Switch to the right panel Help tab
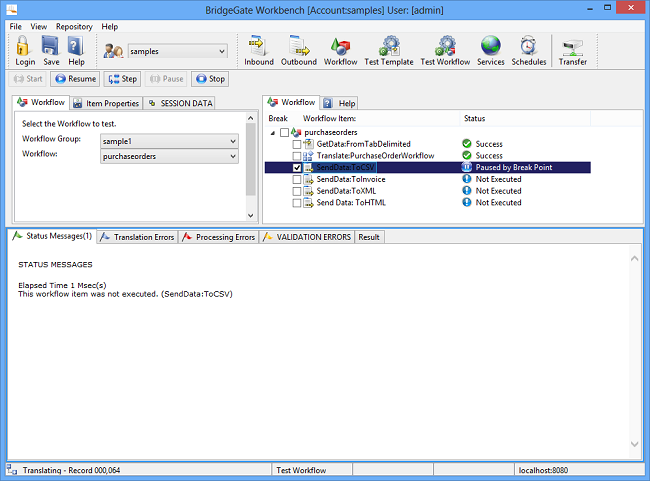Viewport: 650px width, 481px height. [339, 103]
